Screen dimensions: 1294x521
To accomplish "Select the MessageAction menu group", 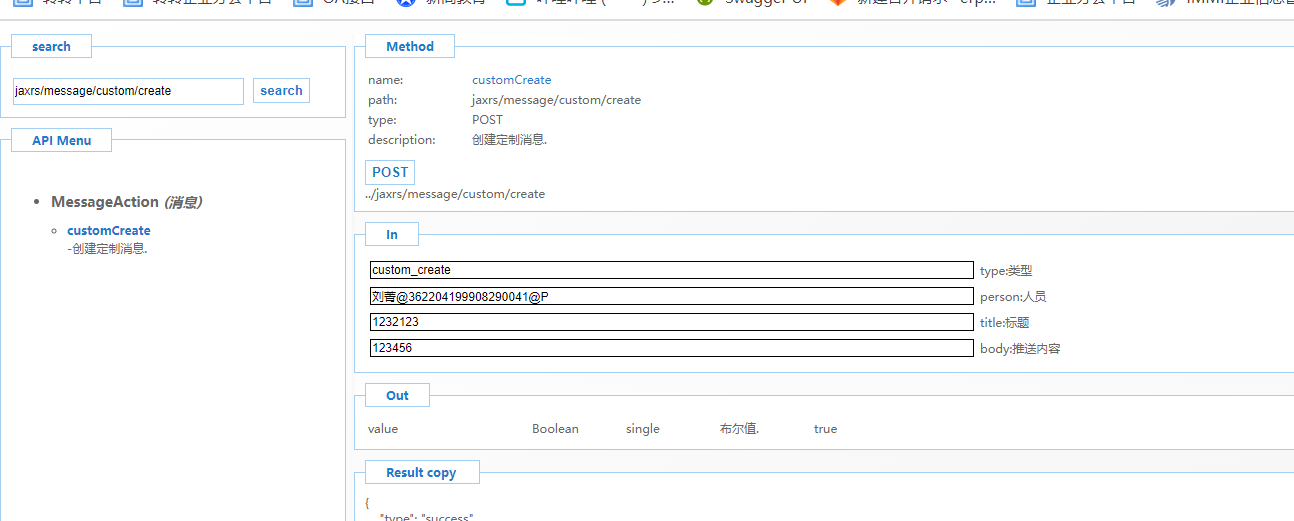I will coord(105,202).
